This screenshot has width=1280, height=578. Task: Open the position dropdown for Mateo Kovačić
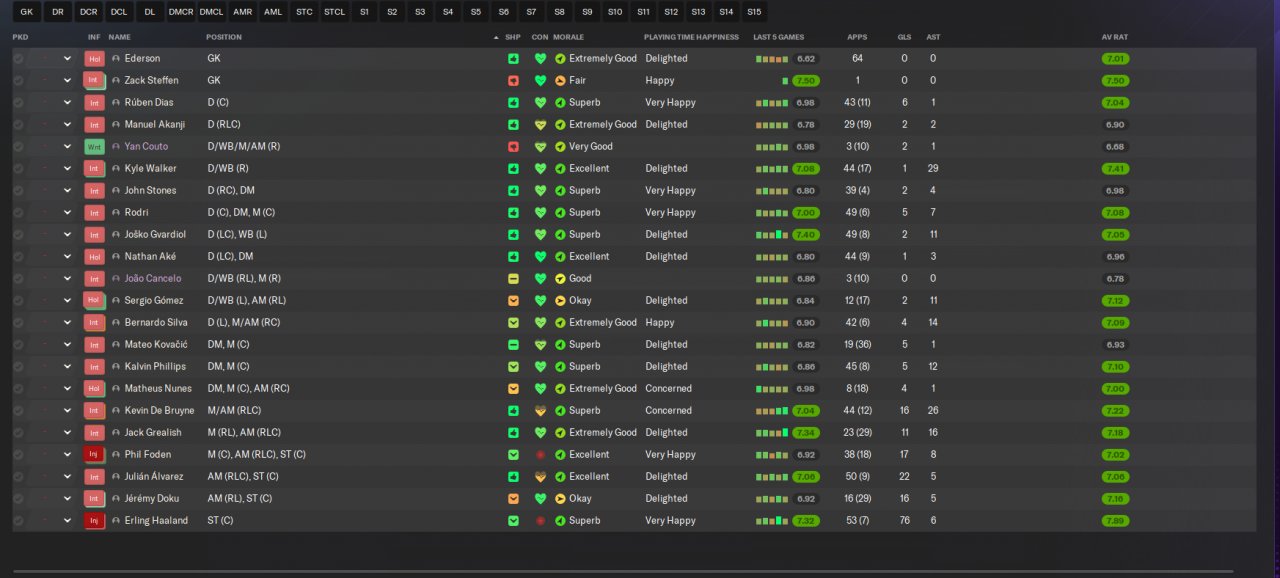pos(67,344)
